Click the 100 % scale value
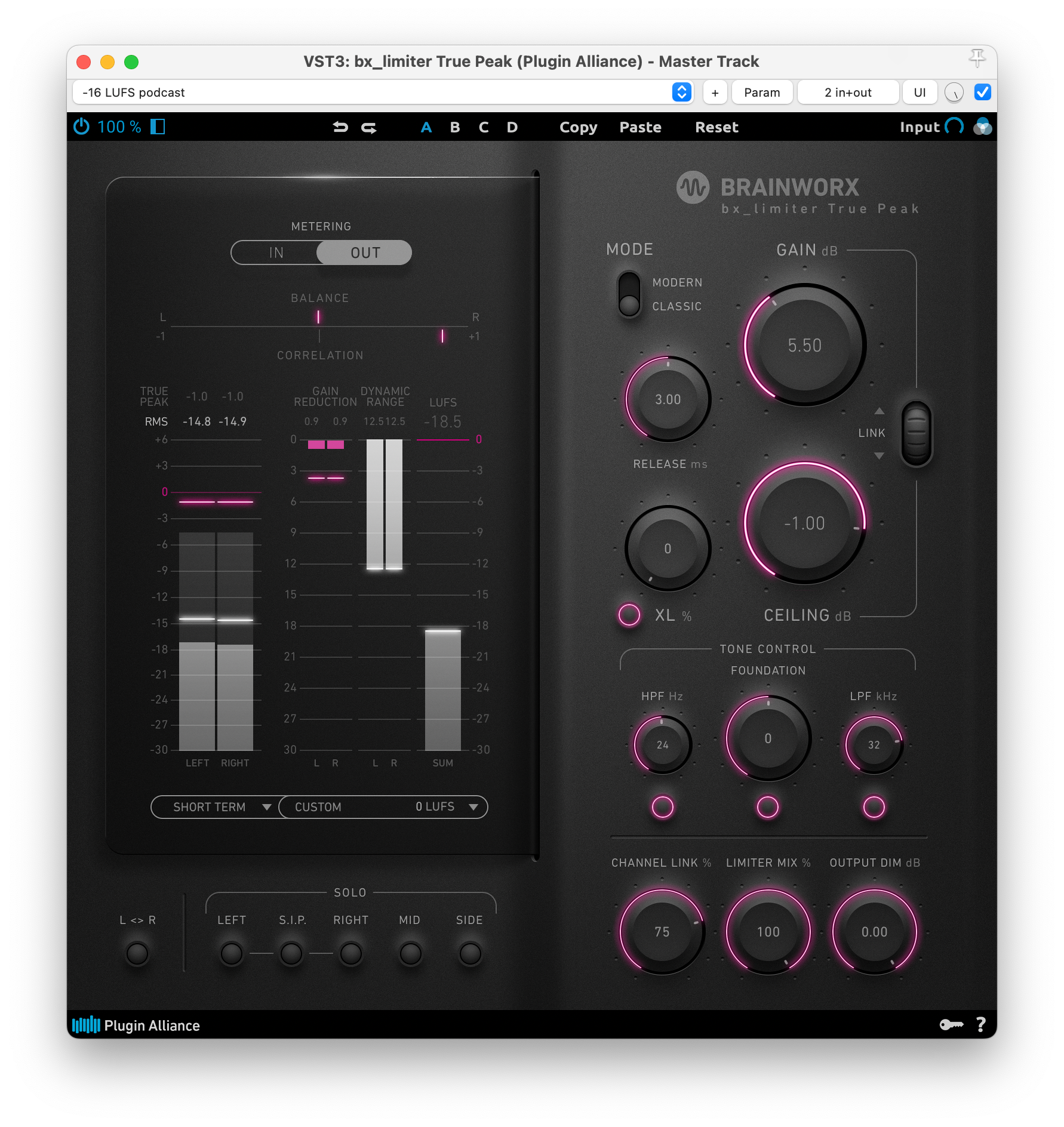The height and width of the screenshot is (1127, 1064). (119, 127)
